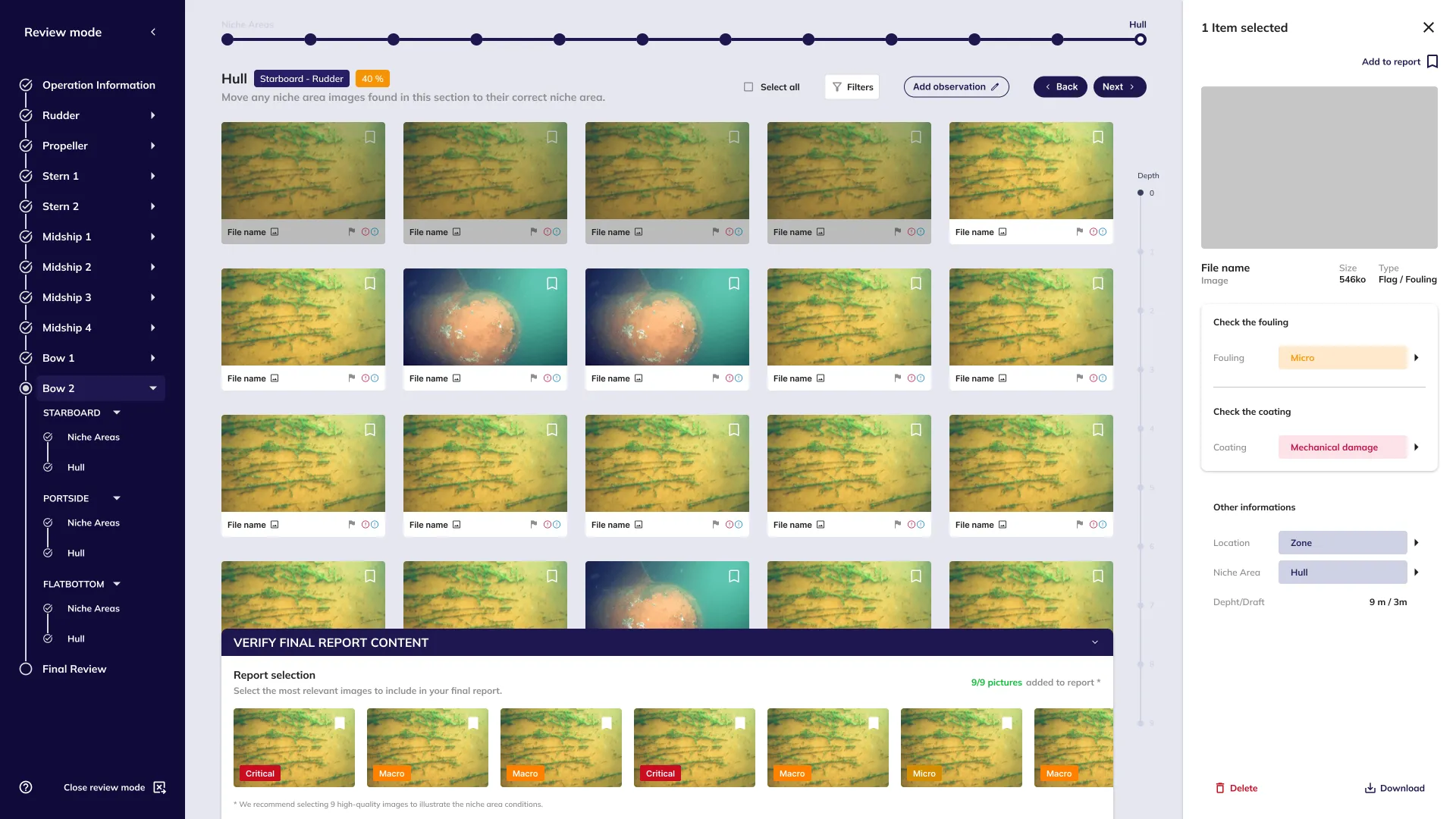Open the Midship 1 section

click(x=67, y=237)
